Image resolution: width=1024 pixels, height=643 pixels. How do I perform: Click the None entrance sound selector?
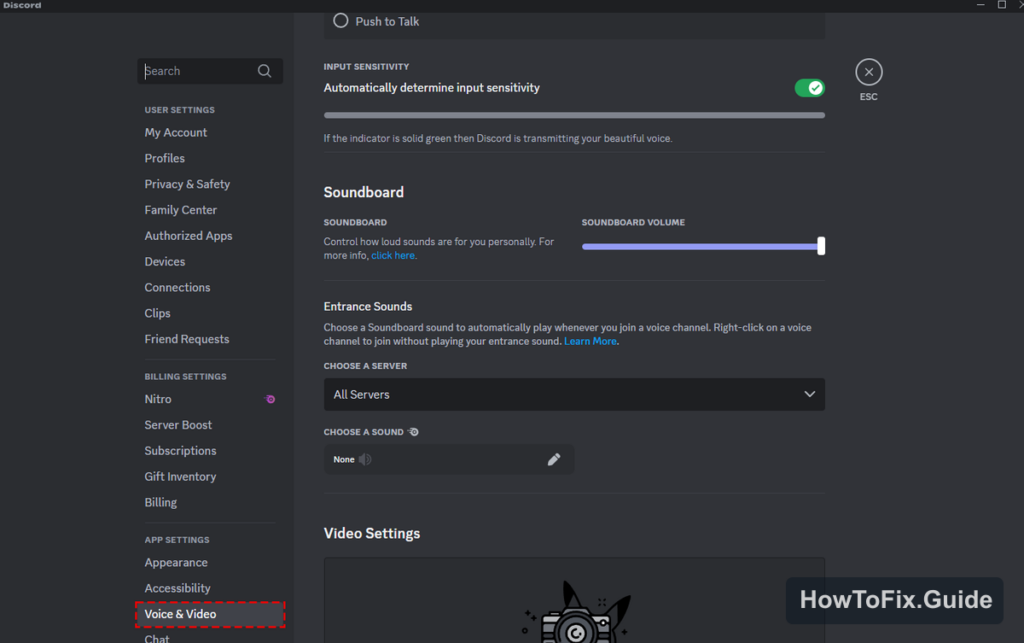coord(449,460)
